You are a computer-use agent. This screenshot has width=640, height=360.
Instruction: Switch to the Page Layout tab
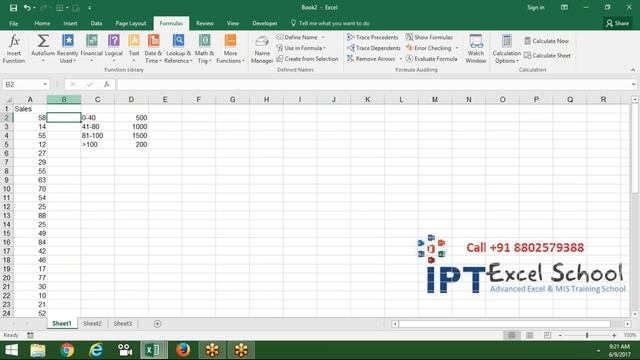(x=131, y=23)
